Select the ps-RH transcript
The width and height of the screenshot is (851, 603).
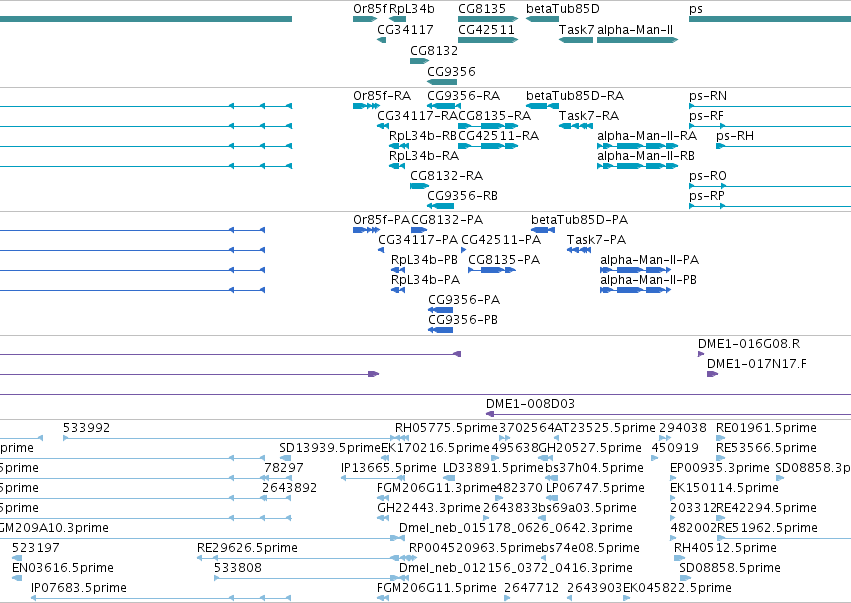(784, 147)
